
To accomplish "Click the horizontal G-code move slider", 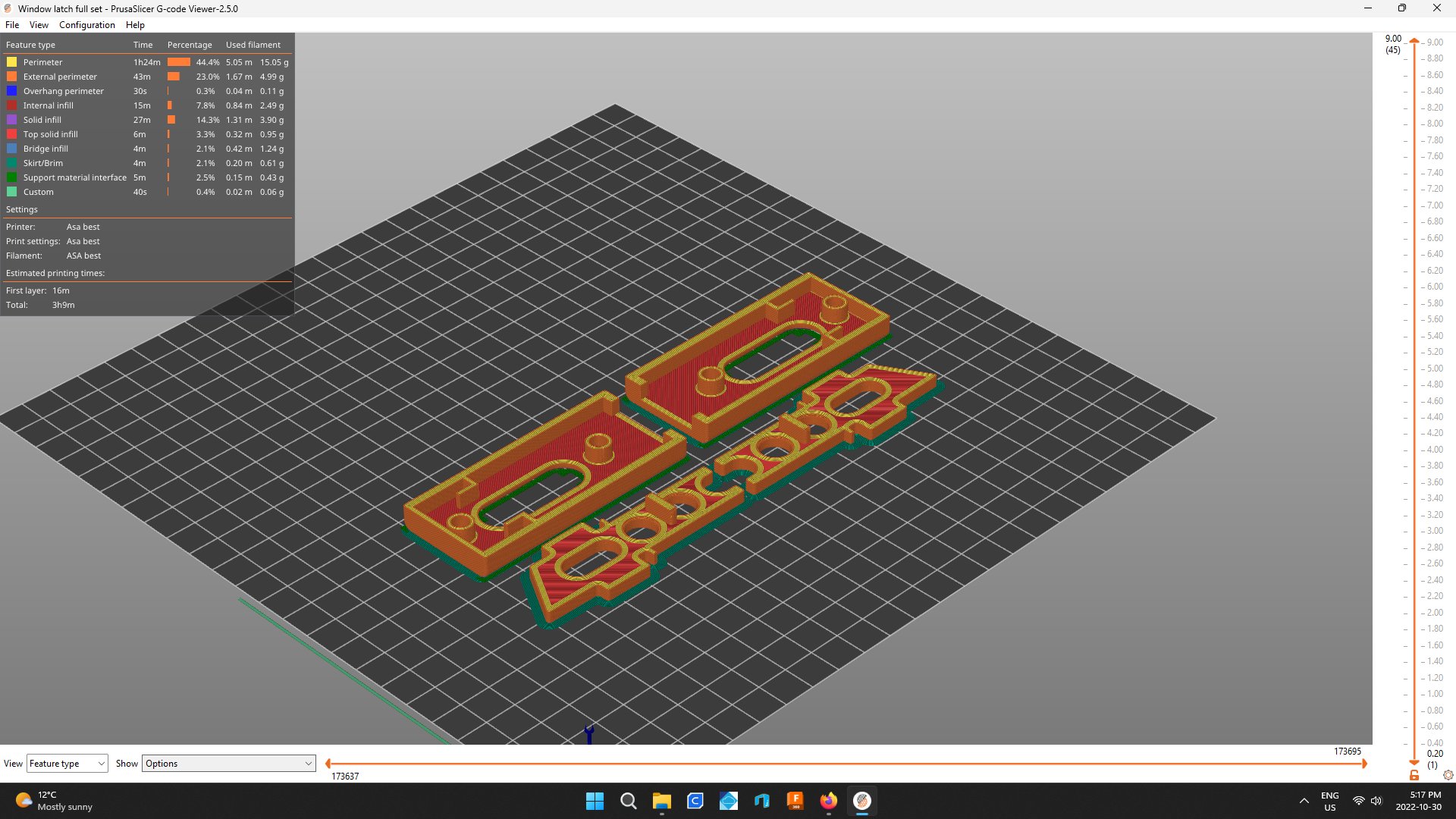I will (x=834, y=763).
